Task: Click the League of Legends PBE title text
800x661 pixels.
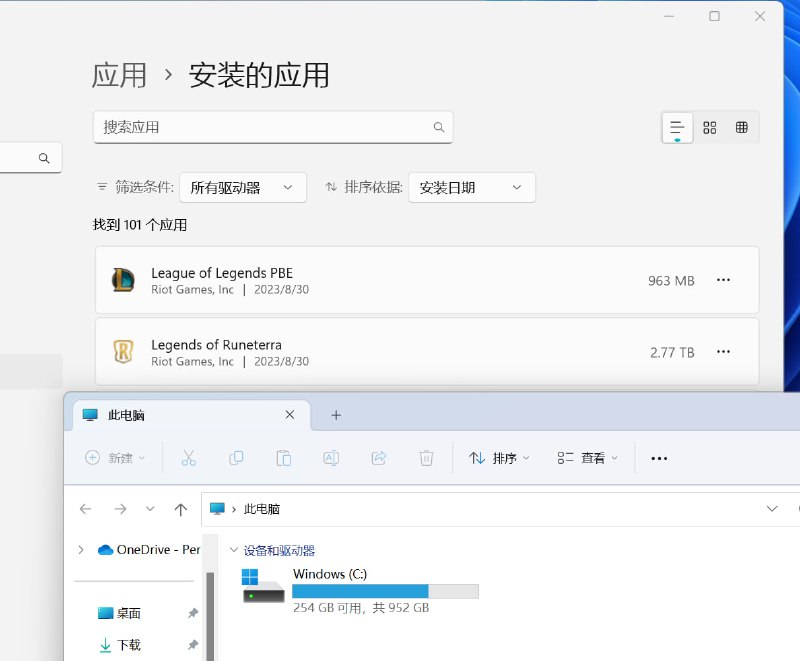Action: point(222,273)
